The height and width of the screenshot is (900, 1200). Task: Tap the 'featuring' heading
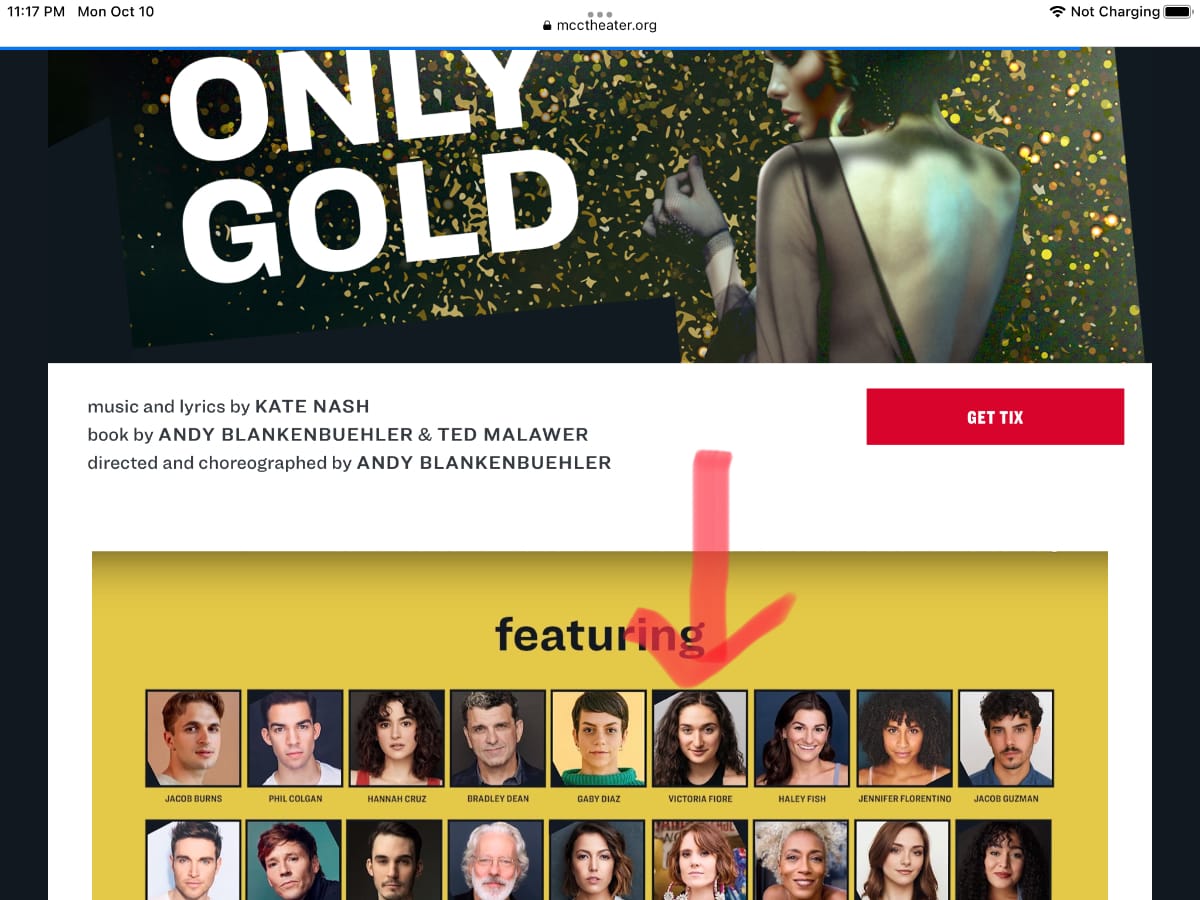coord(600,634)
